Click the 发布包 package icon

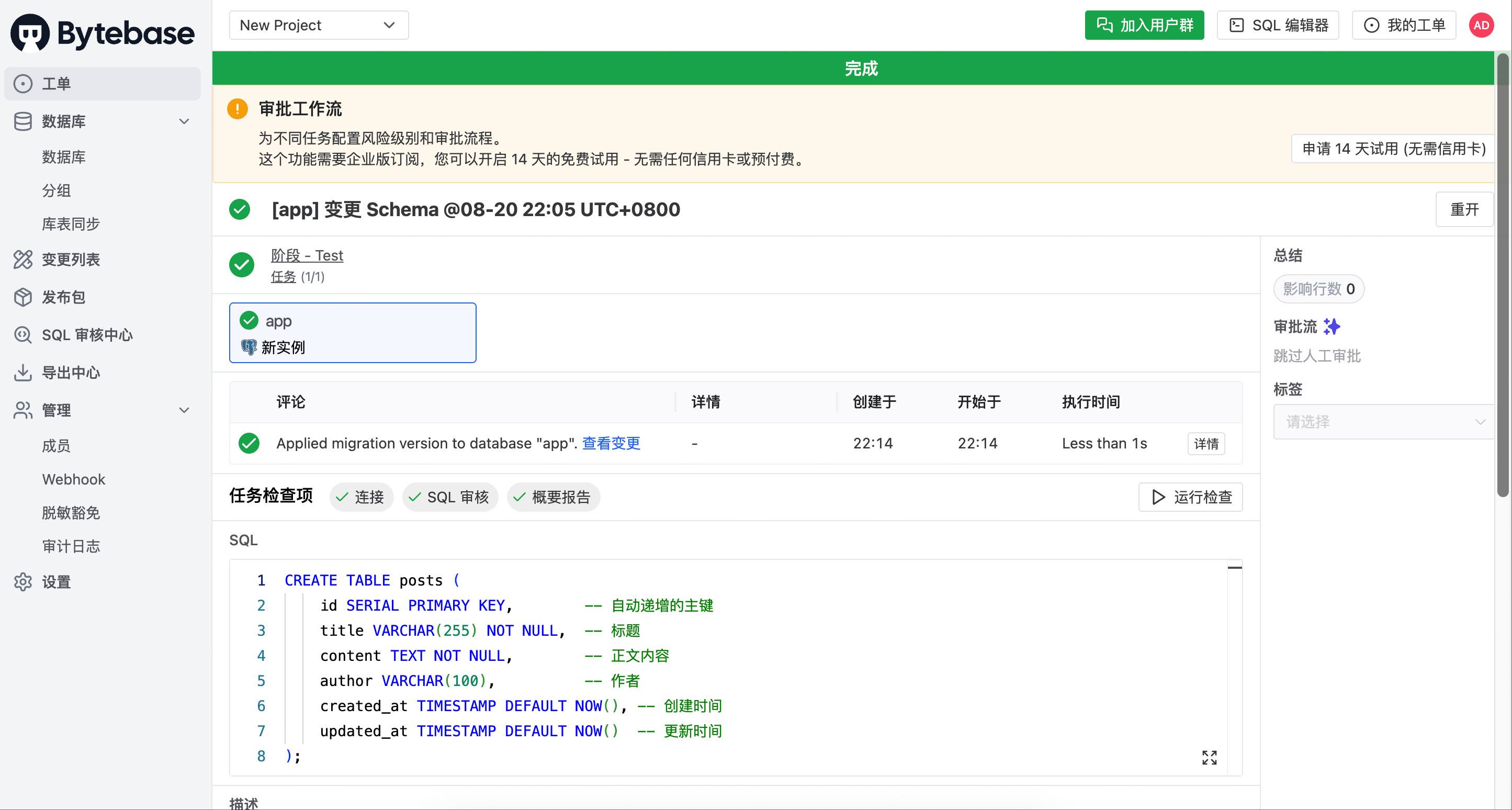[x=23, y=297]
